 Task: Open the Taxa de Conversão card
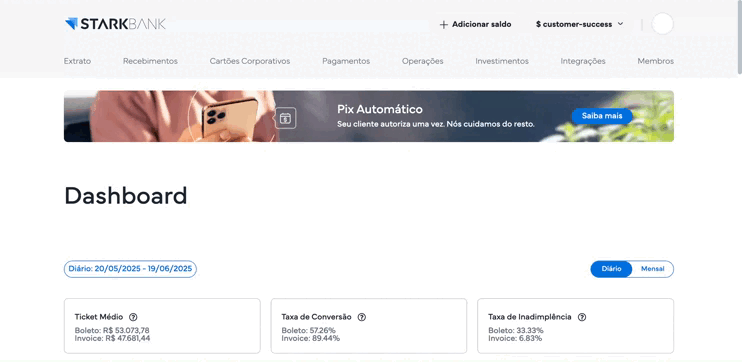point(369,326)
